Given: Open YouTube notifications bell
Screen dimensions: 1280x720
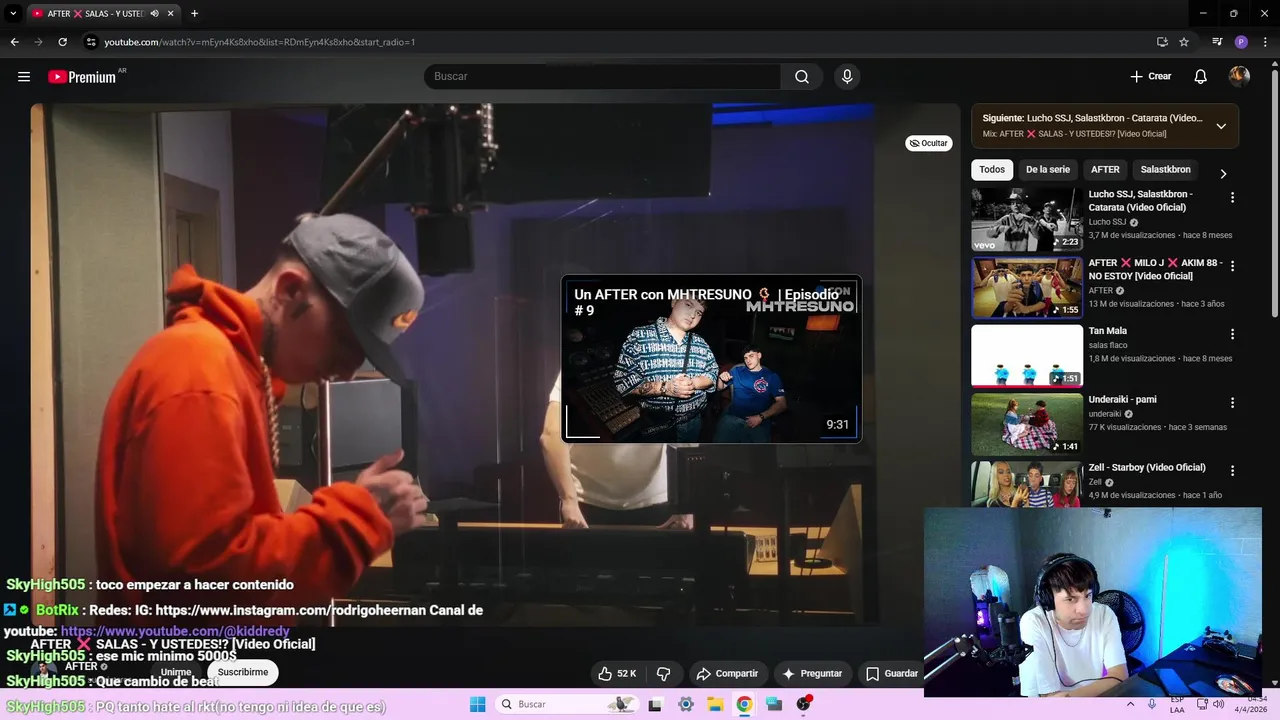Looking at the screenshot, I should coord(1201,77).
